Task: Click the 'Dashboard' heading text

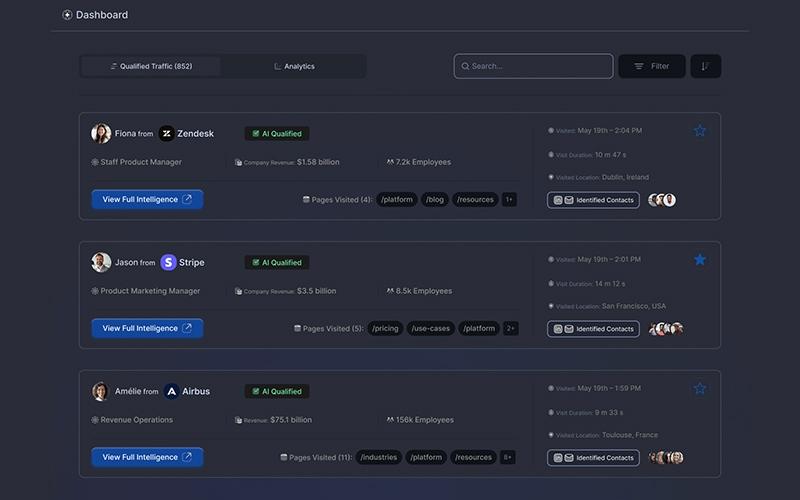Action: [x=102, y=15]
